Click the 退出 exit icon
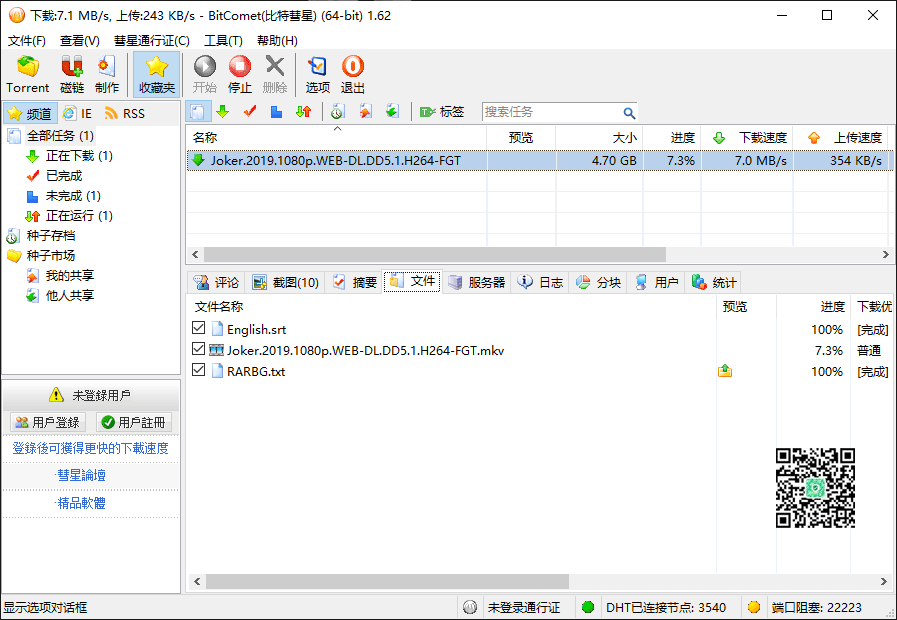 click(352, 75)
